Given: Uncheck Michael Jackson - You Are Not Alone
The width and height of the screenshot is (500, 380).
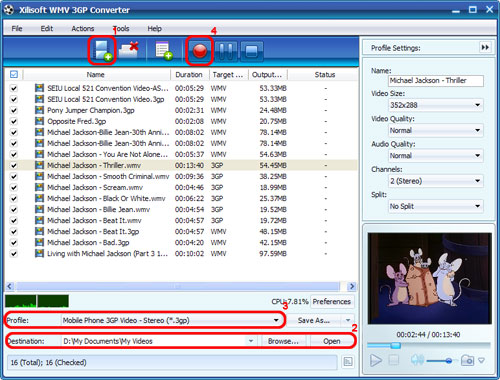Looking at the screenshot, I should [x=14, y=154].
